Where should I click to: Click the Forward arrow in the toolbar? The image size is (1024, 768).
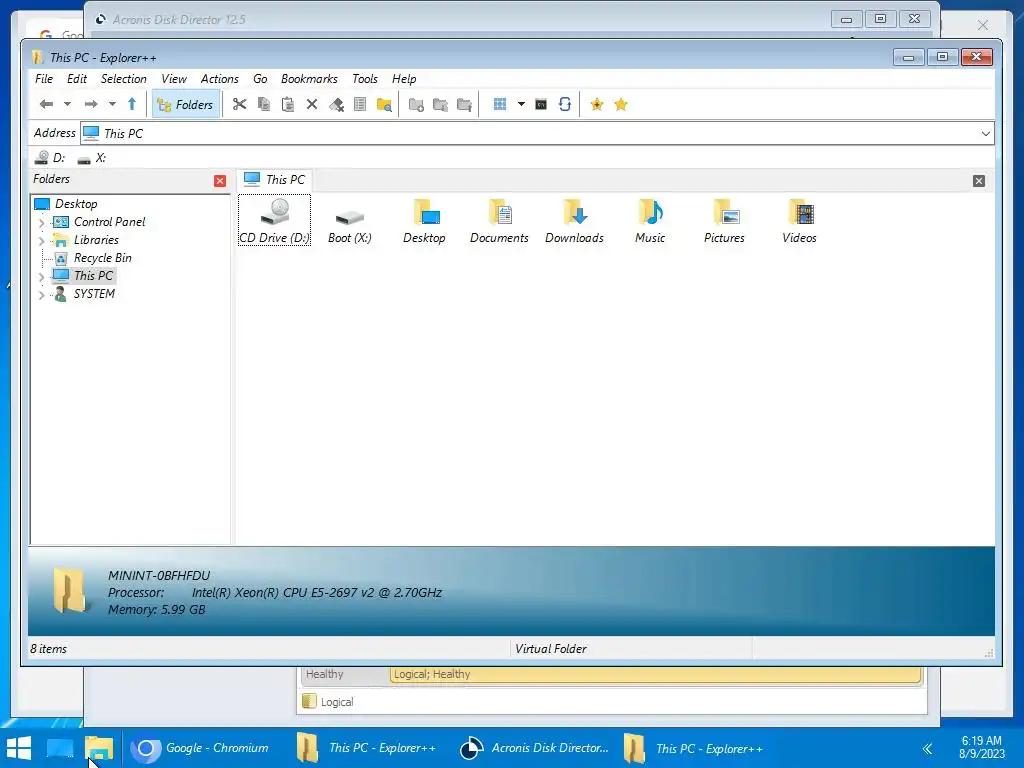91,104
